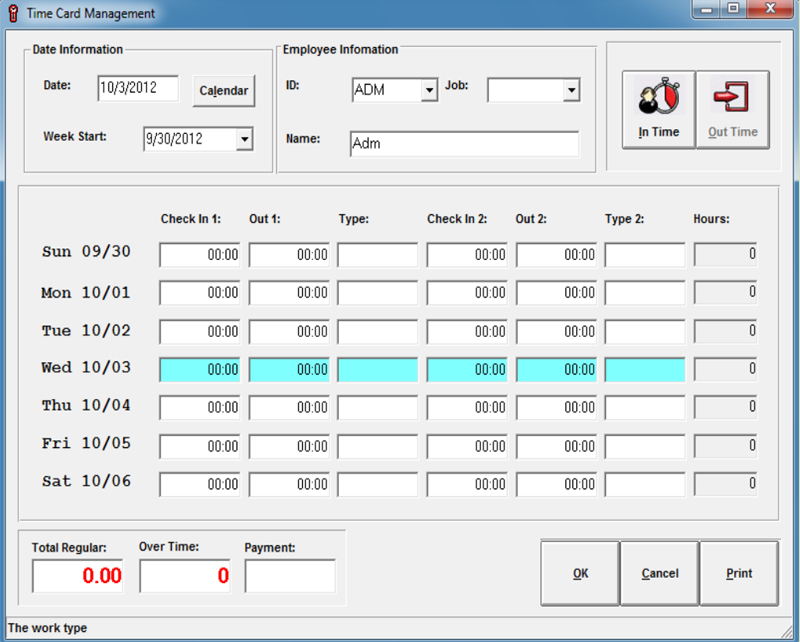
Task: Click the Total Regular hours field
Action: (x=78, y=576)
